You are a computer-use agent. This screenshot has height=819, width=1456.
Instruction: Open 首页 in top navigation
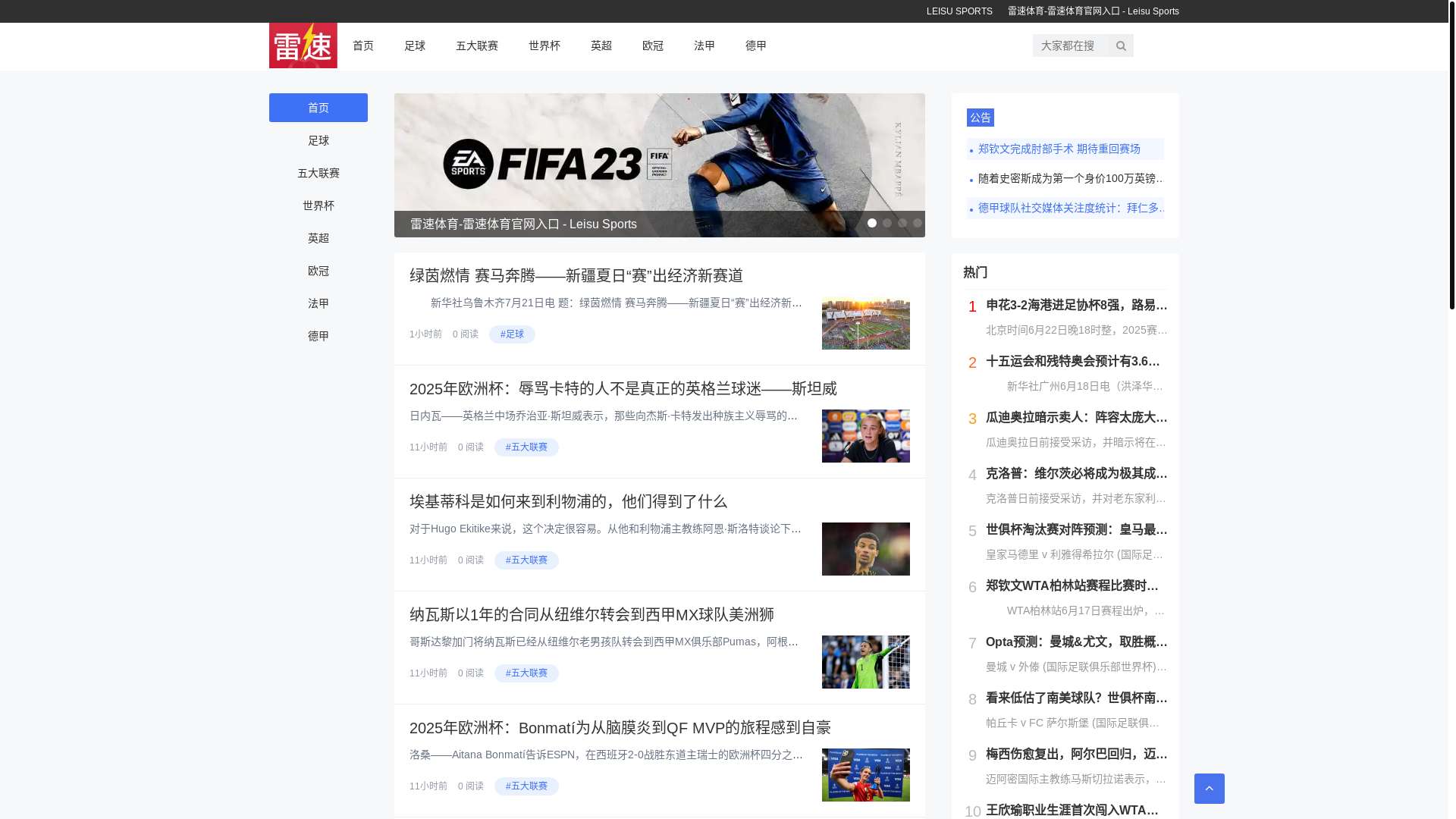[363, 45]
